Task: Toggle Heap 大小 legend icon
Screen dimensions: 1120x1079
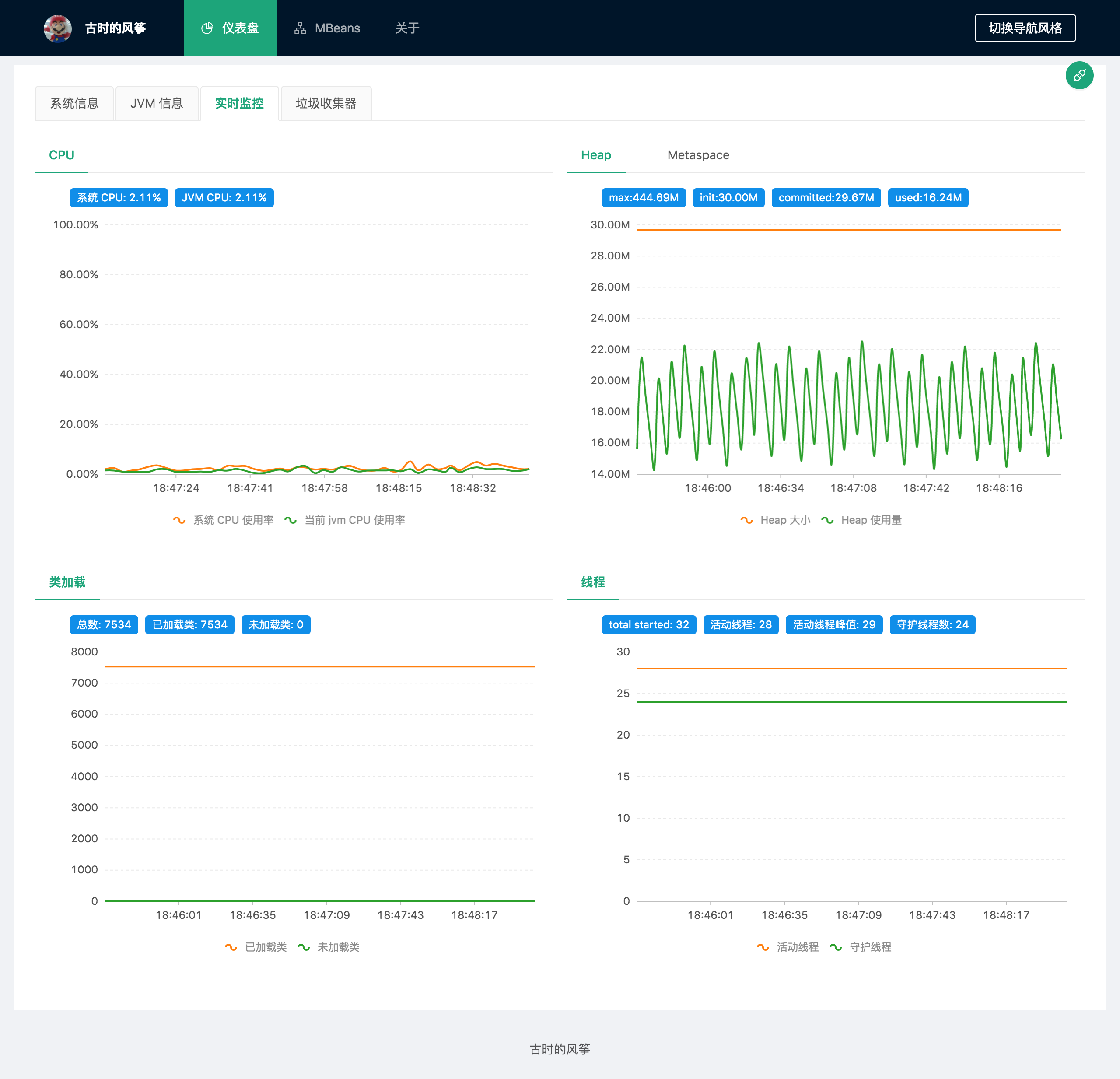Action: (x=746, y=520)
